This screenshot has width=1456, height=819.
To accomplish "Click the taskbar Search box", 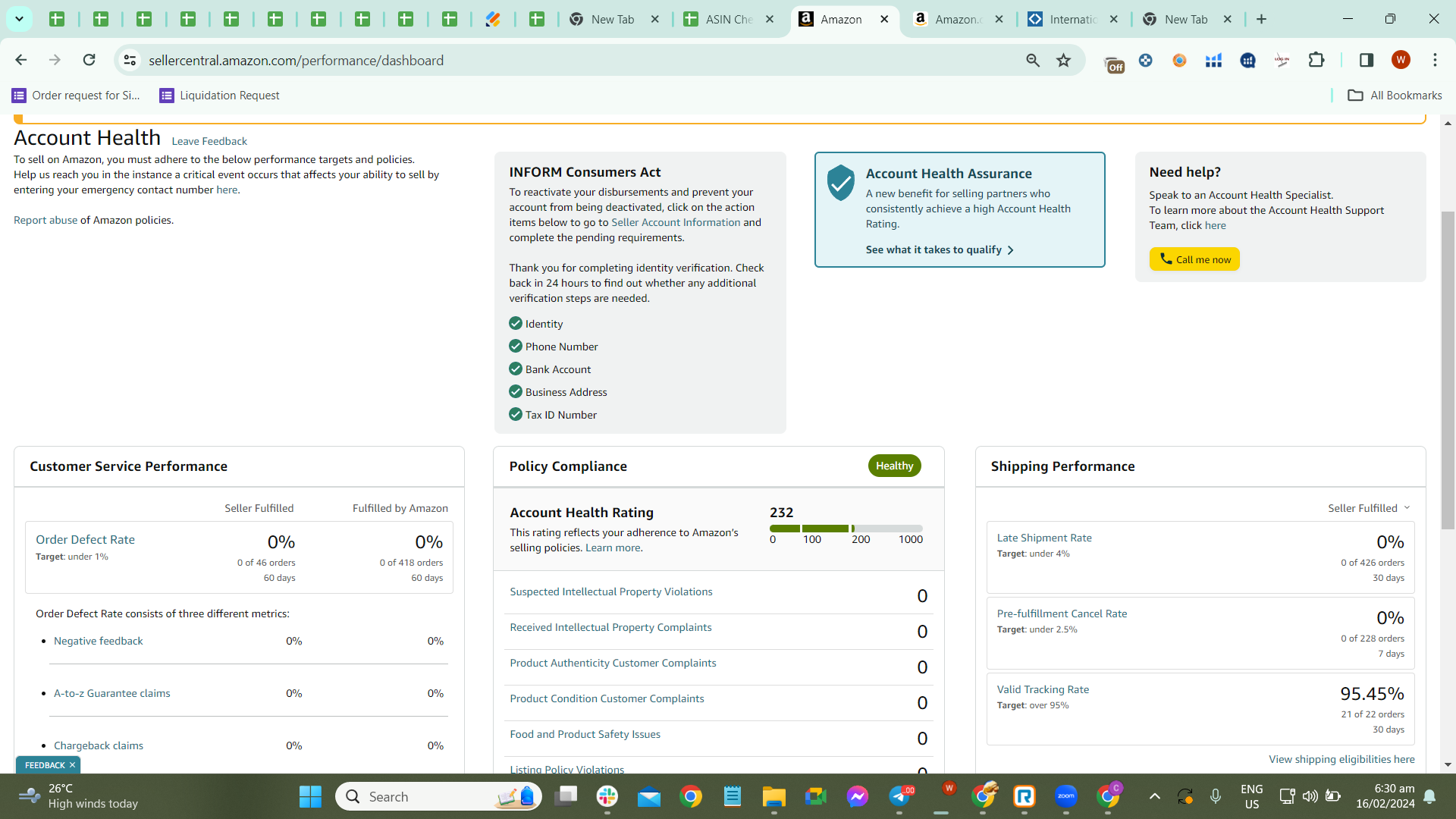I will (438, 797).
